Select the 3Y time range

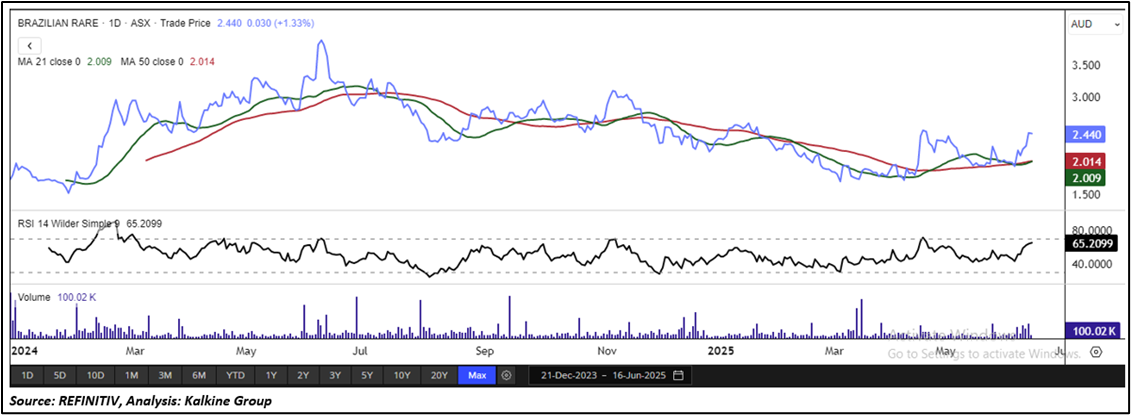[x=335, y=375]
